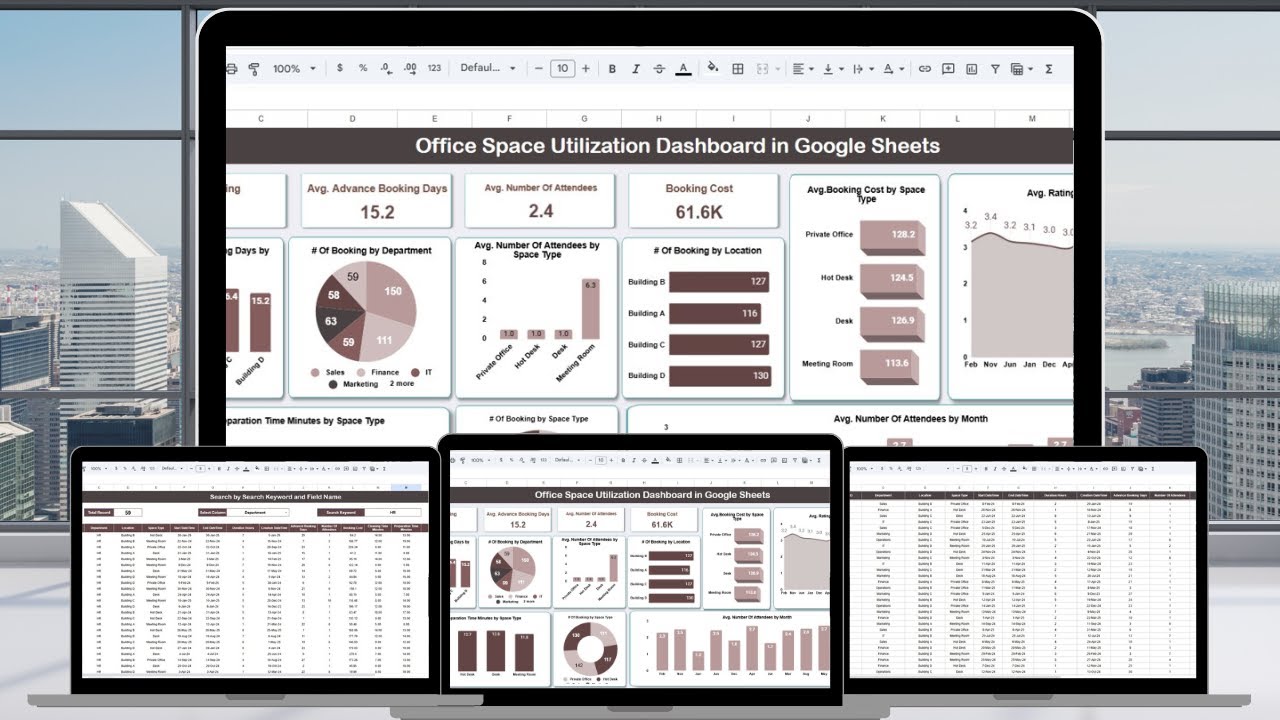The width and height of the screenshot is (1280, 720).
Task: Click the HR Search Keyword field on left laptop
Action: point(393,512)
